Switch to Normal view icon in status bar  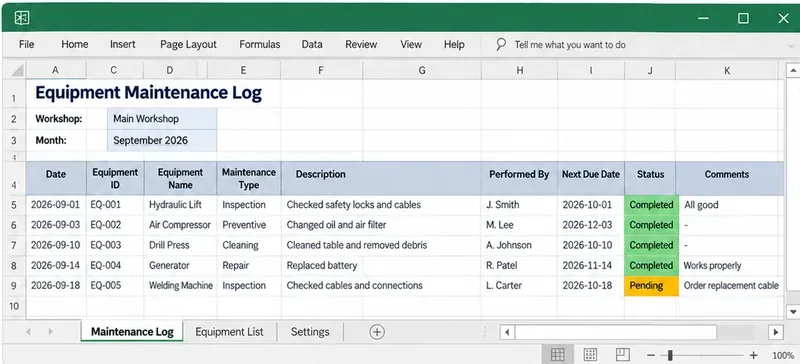click(x=558, y=355)
